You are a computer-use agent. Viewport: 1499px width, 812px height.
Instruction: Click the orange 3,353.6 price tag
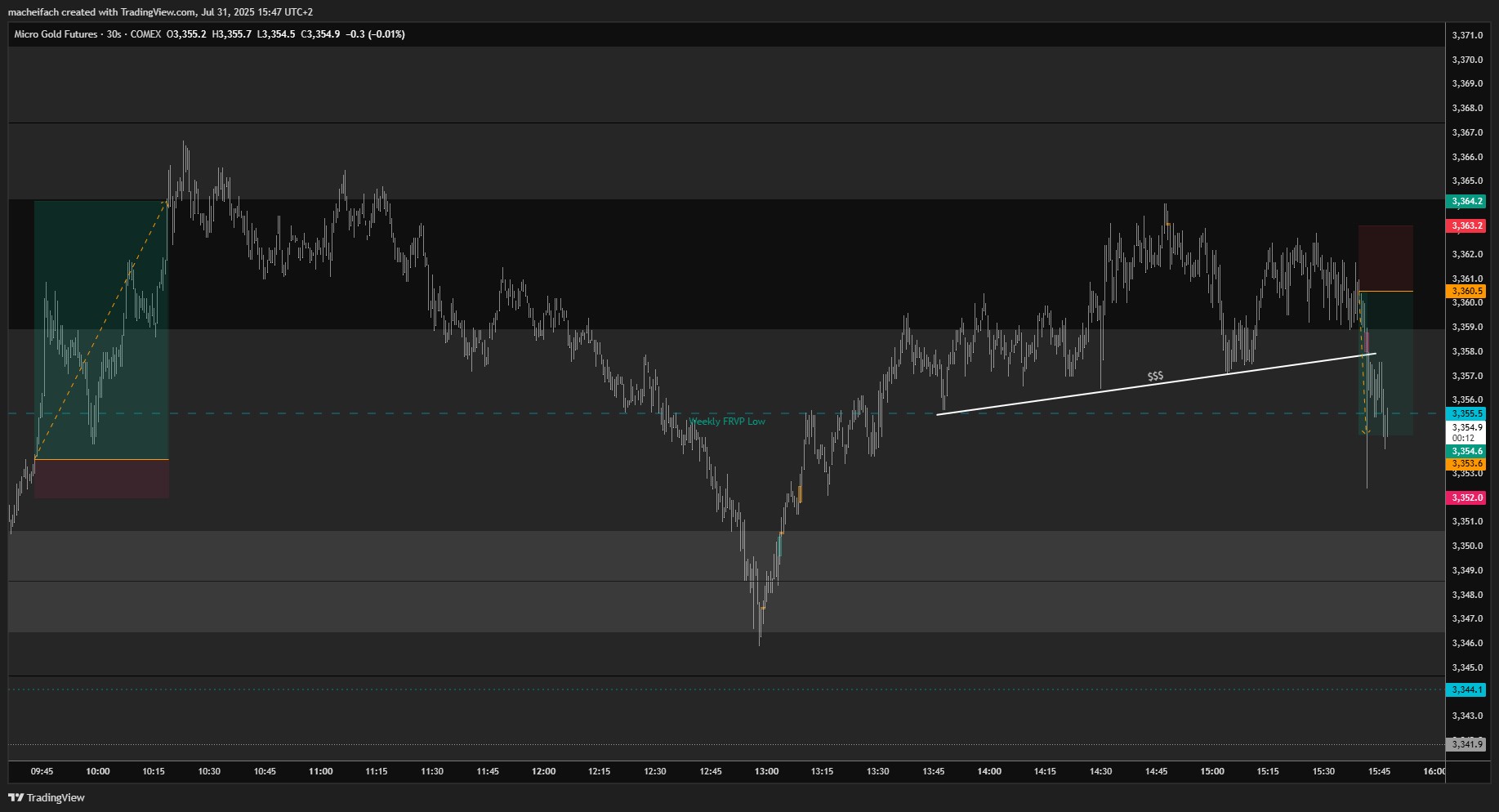pos(1466,463)
